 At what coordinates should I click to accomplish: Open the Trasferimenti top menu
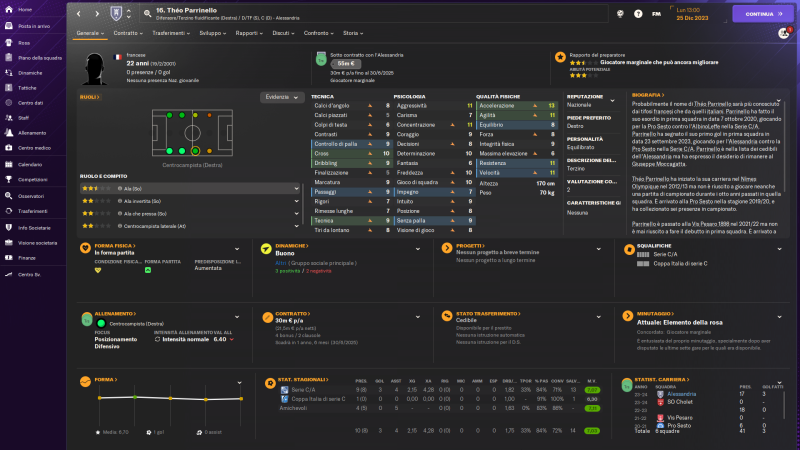point(171,33)
